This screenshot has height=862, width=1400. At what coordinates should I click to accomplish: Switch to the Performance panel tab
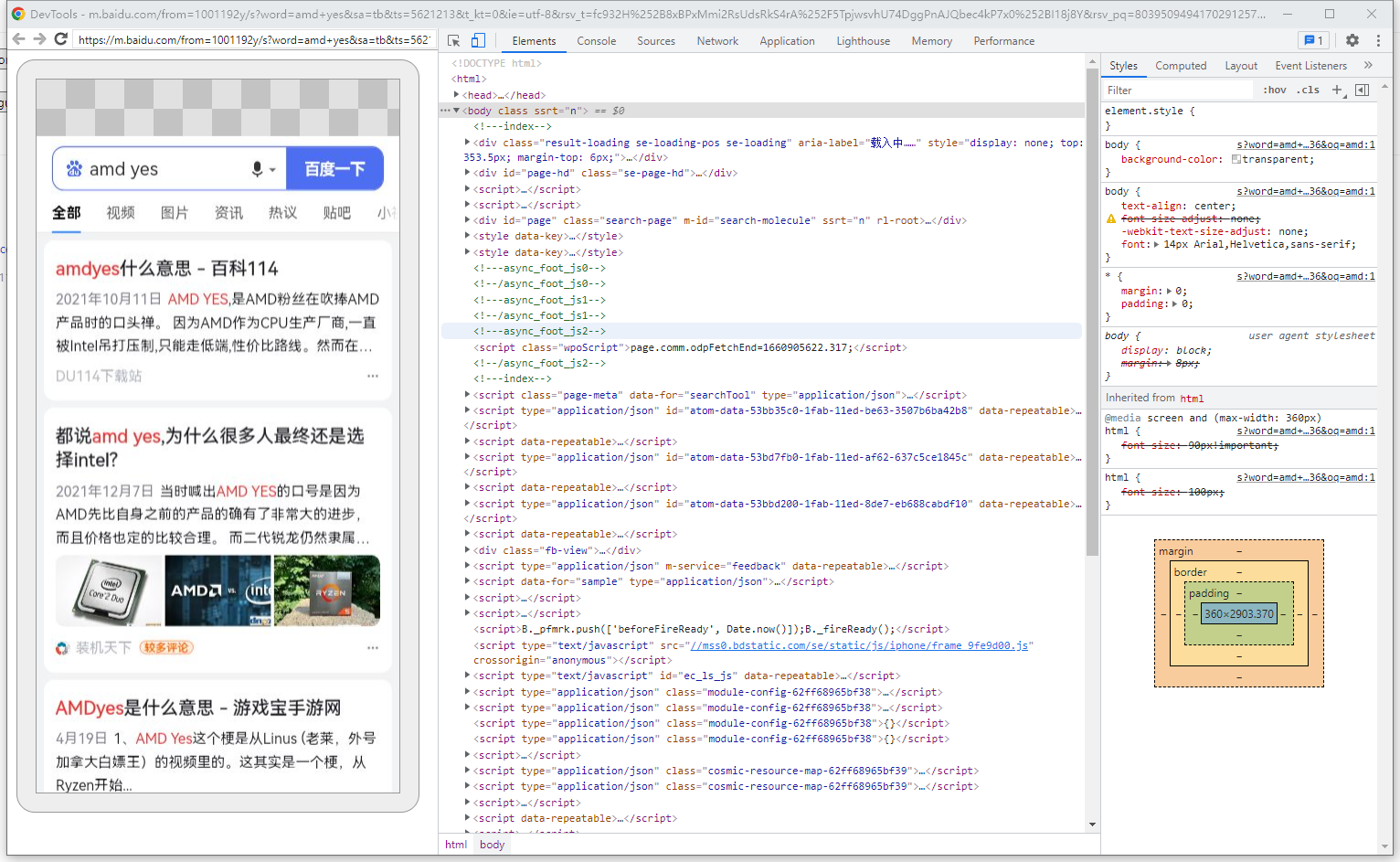coord(1003,41)
